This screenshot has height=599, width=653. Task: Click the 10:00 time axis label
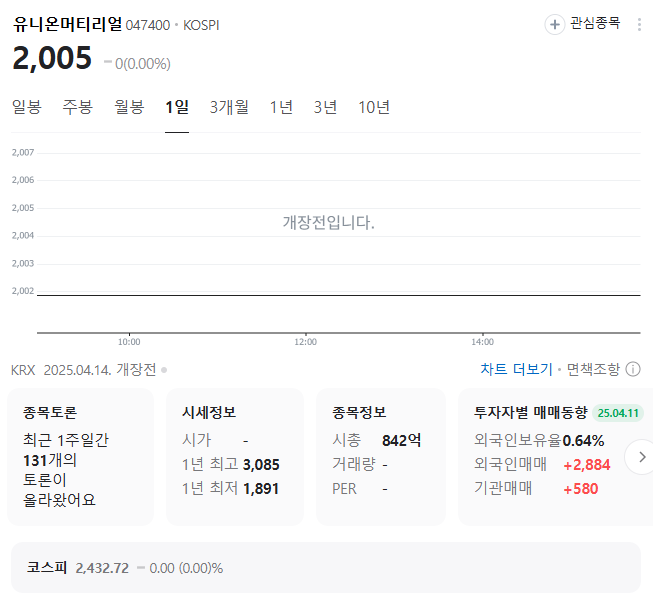[x=129, y=342]
